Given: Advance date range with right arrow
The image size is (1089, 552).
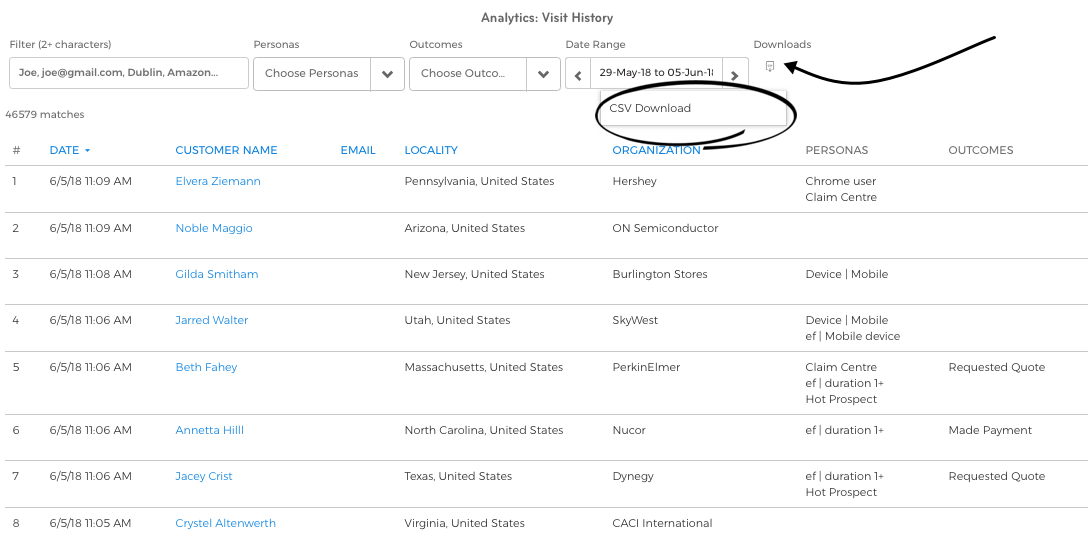Looking at the screenshot, I should 734,75.
